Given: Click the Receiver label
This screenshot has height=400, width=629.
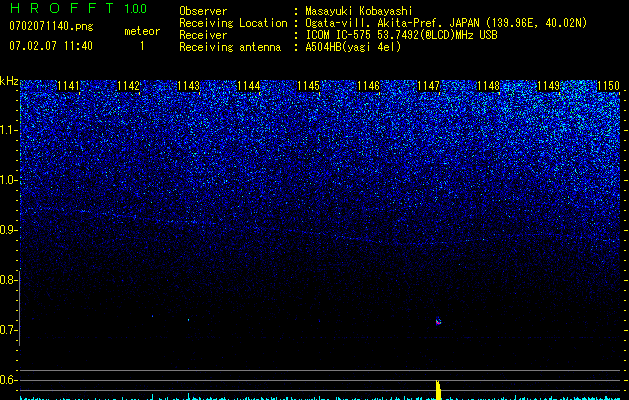Looking at the screenshot, I should tap(203, 35).
